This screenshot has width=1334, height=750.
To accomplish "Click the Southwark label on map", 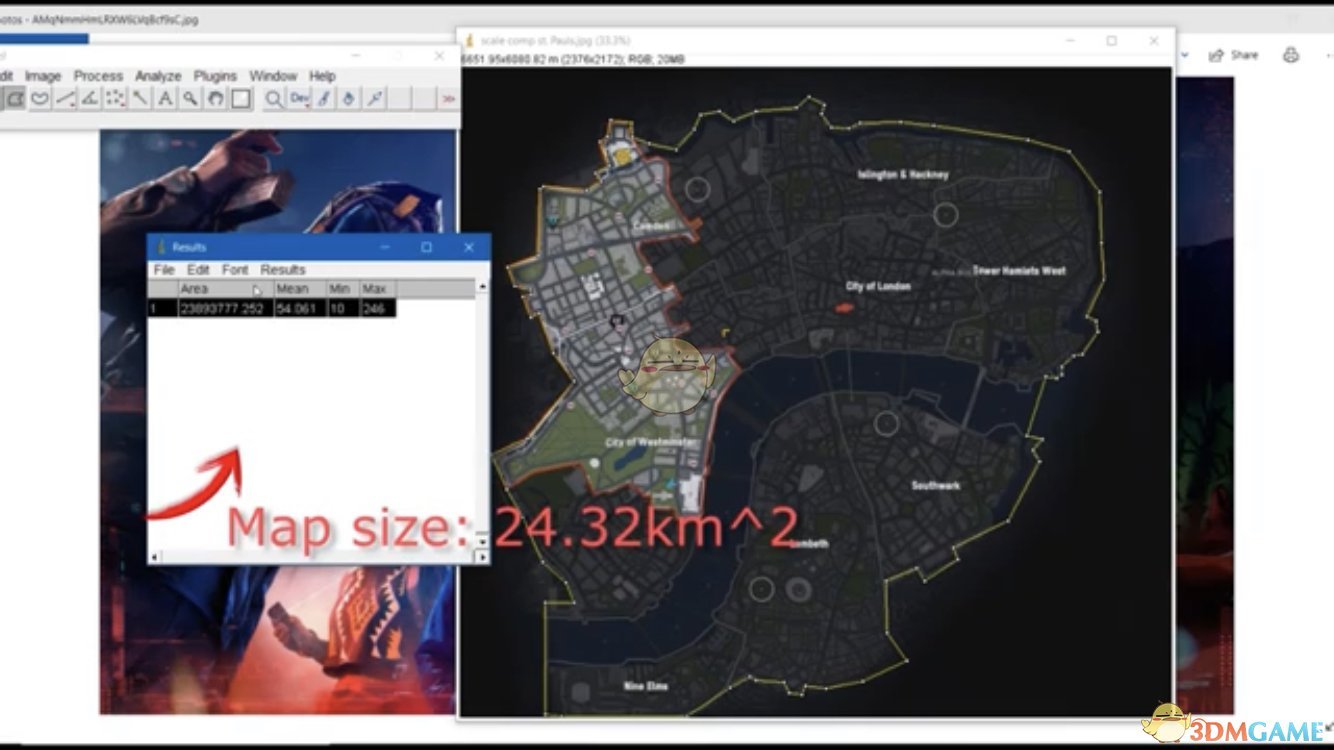I will pos(936,485).
